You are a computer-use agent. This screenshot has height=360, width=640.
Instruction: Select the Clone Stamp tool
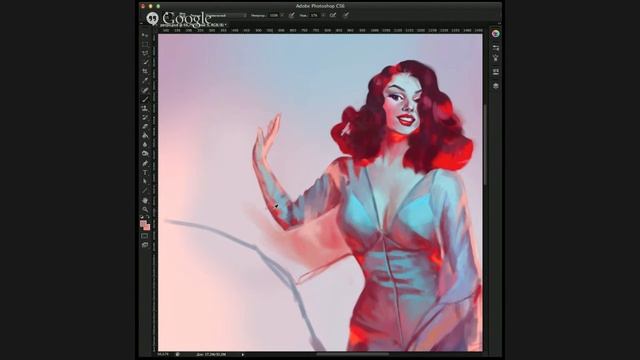[x=145, y=109]
